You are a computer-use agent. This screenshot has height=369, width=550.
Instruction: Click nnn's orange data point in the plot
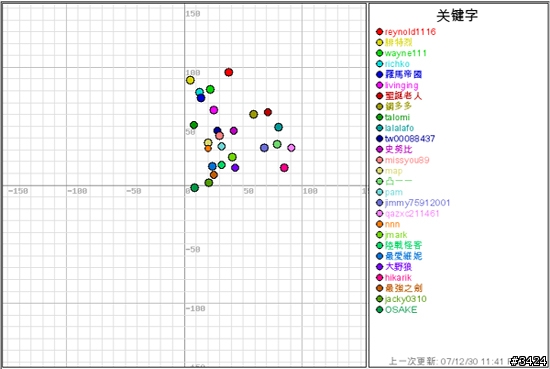click(x=208, y=148)
